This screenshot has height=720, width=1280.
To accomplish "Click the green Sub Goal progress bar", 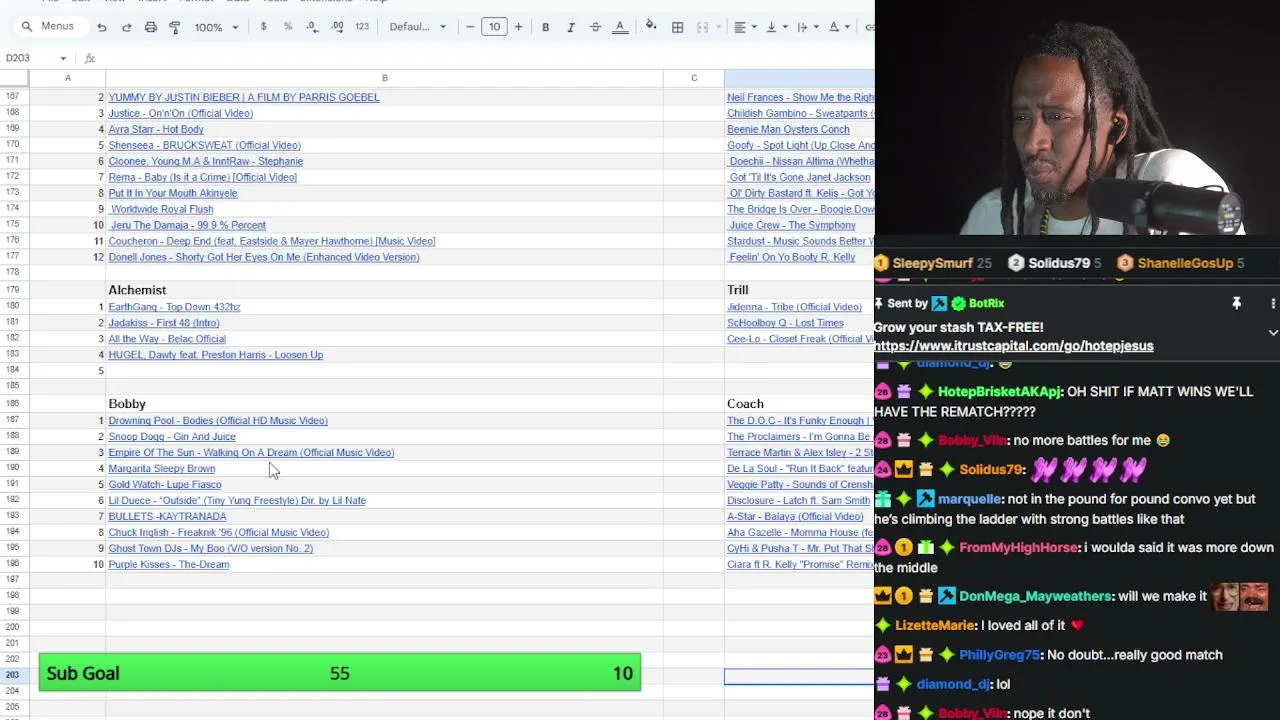I will [340, 673].
